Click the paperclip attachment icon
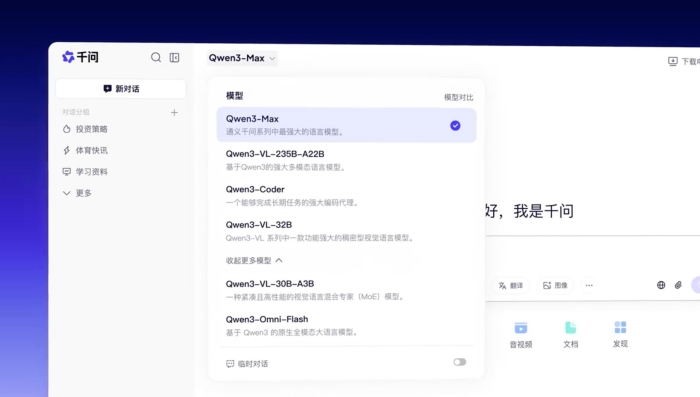Screen dimensions: 700x397 tap(678, 285)
